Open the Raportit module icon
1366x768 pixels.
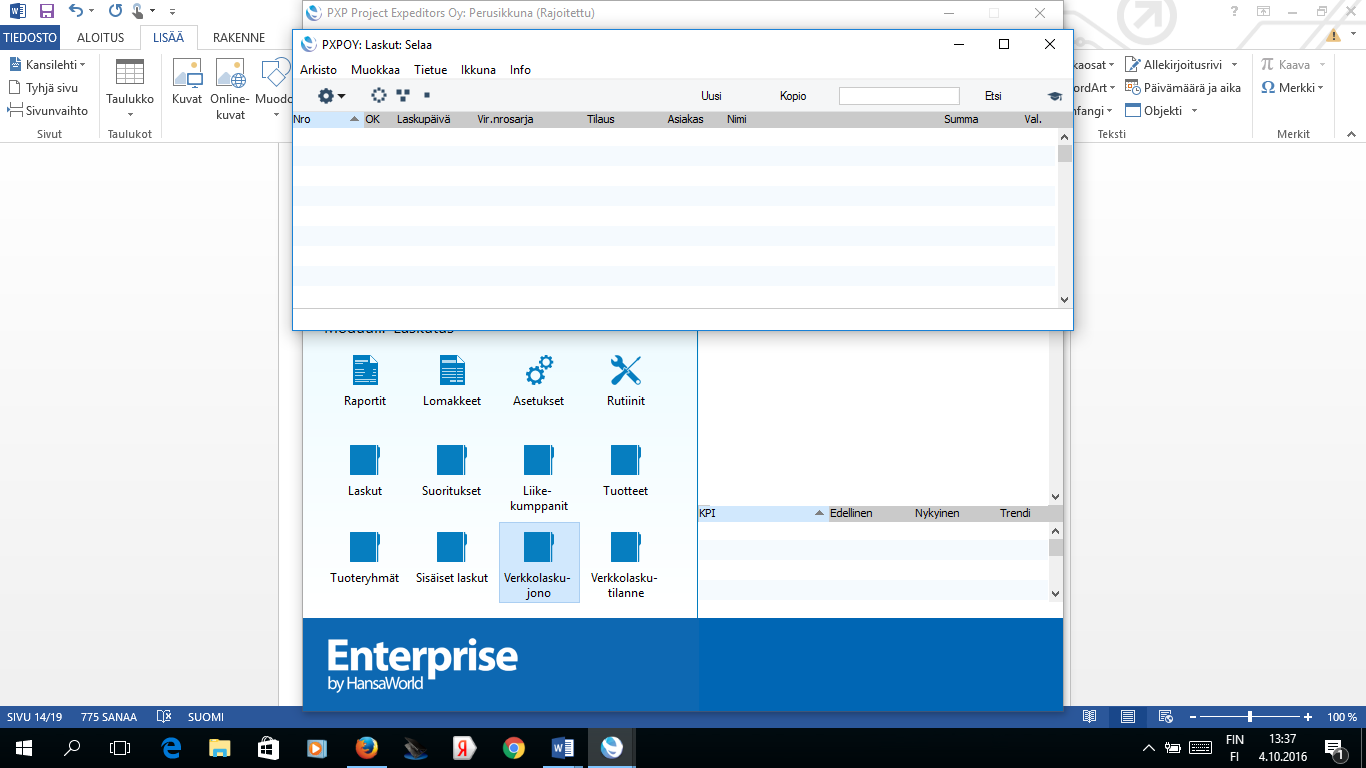pos(365,372)
